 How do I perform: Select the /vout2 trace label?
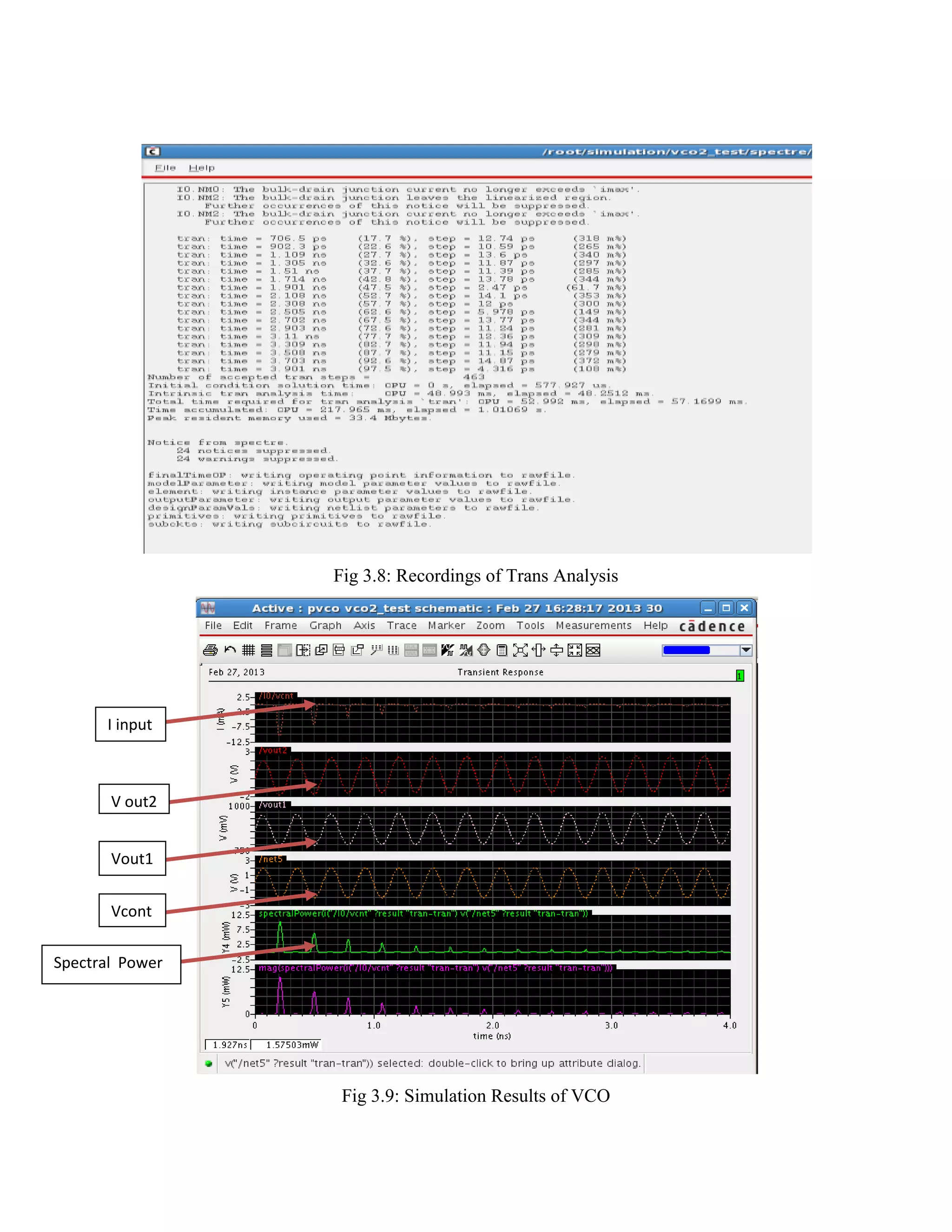273,751
